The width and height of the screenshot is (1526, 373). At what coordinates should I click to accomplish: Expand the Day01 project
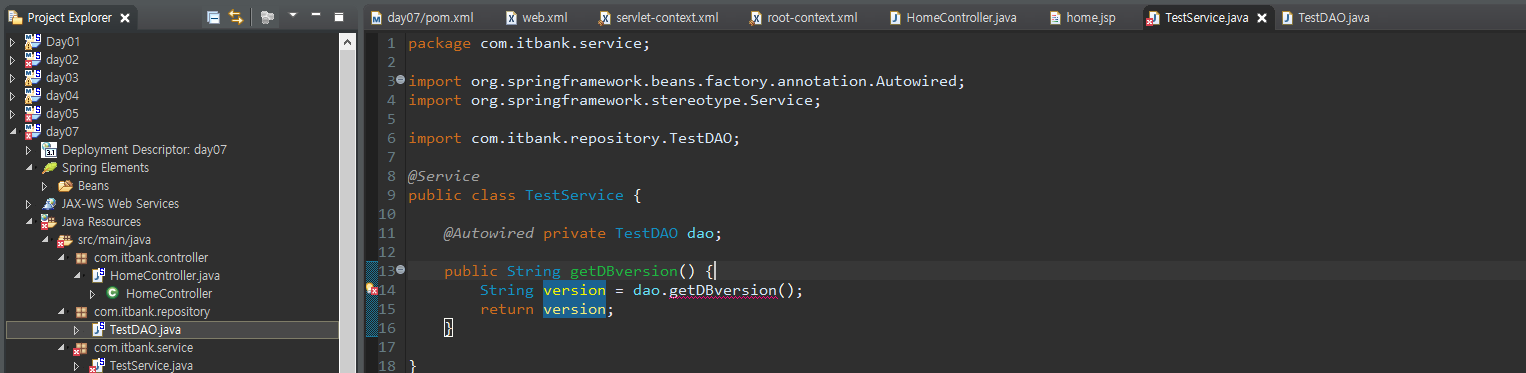[x=13, y=42]
